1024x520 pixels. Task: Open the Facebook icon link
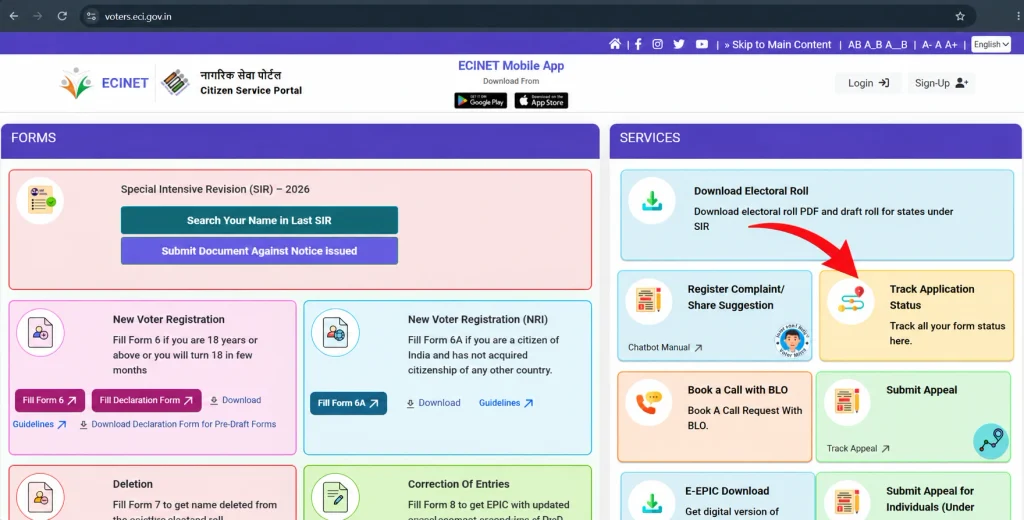[638, 44]
